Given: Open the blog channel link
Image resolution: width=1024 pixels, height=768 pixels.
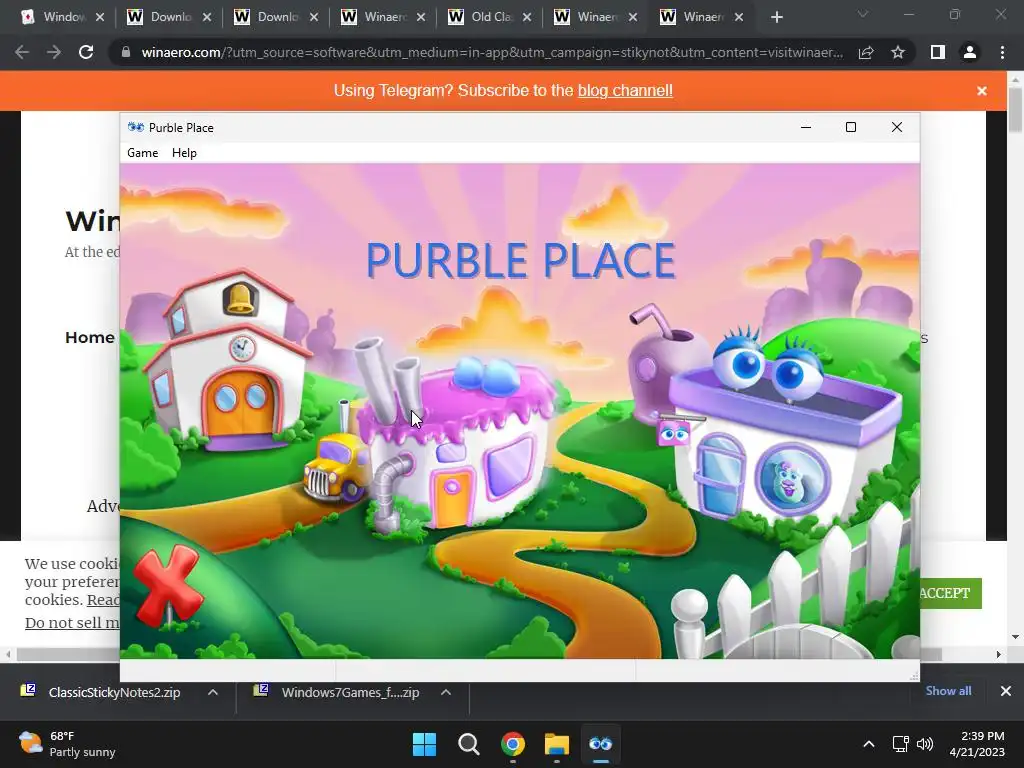Looking at the screenshot, I should (625, 90).
